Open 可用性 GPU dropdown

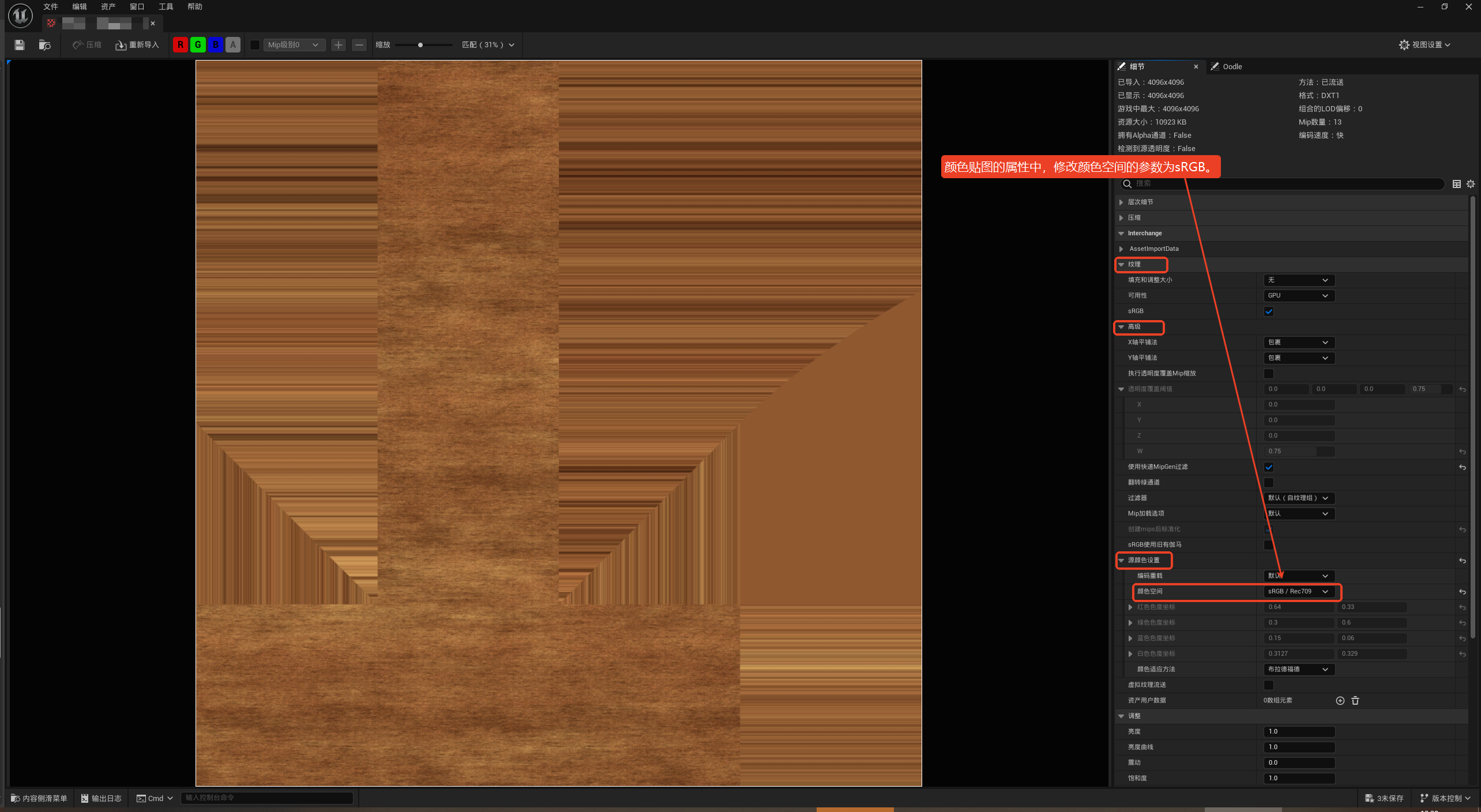pyautogui.click(x=1299, y=296)
